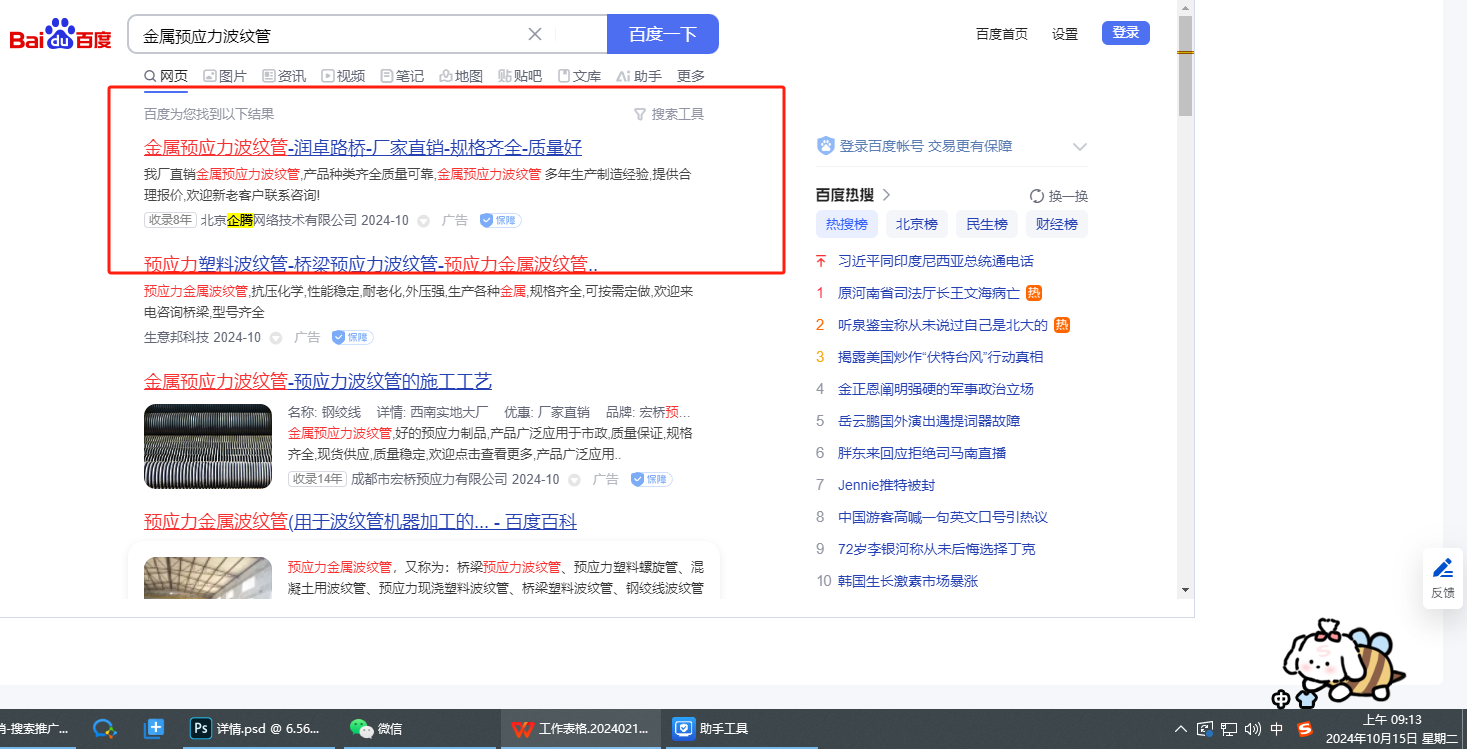Select the 北京榜 hot list tab
Screen dimensions: 1467x749
point(916,224)
